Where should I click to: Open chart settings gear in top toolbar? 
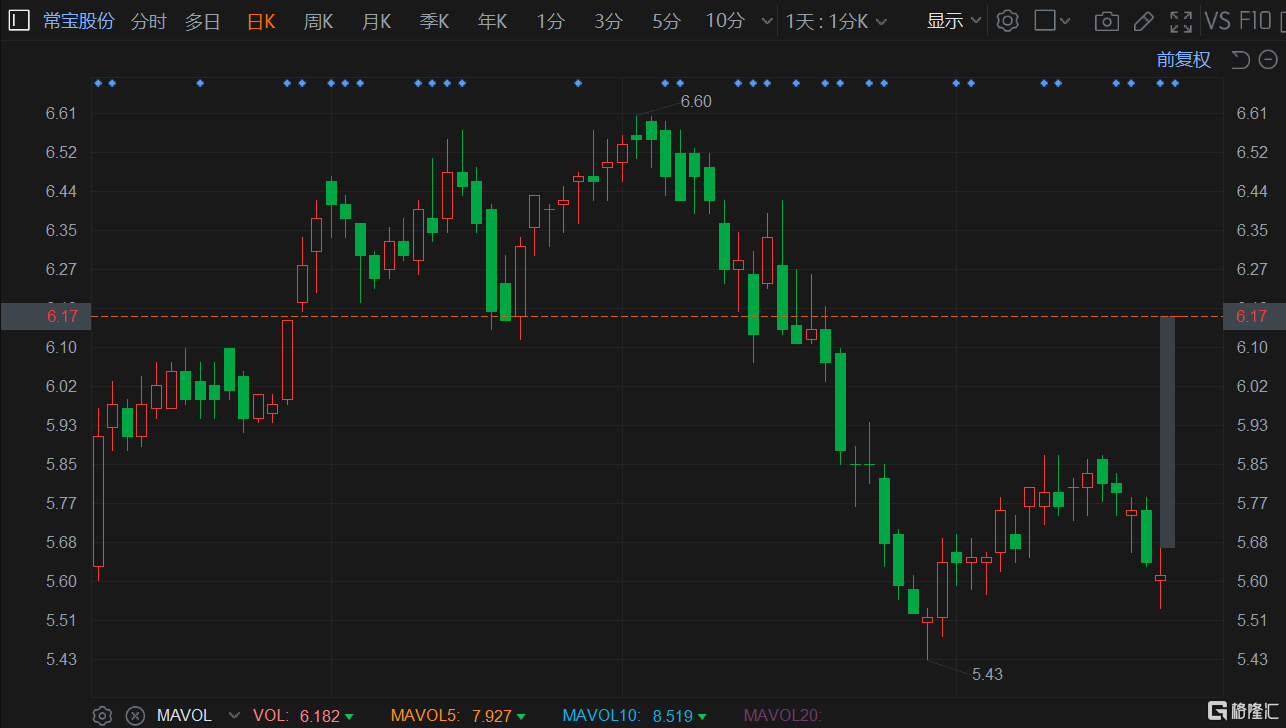tap(1008, 21)
